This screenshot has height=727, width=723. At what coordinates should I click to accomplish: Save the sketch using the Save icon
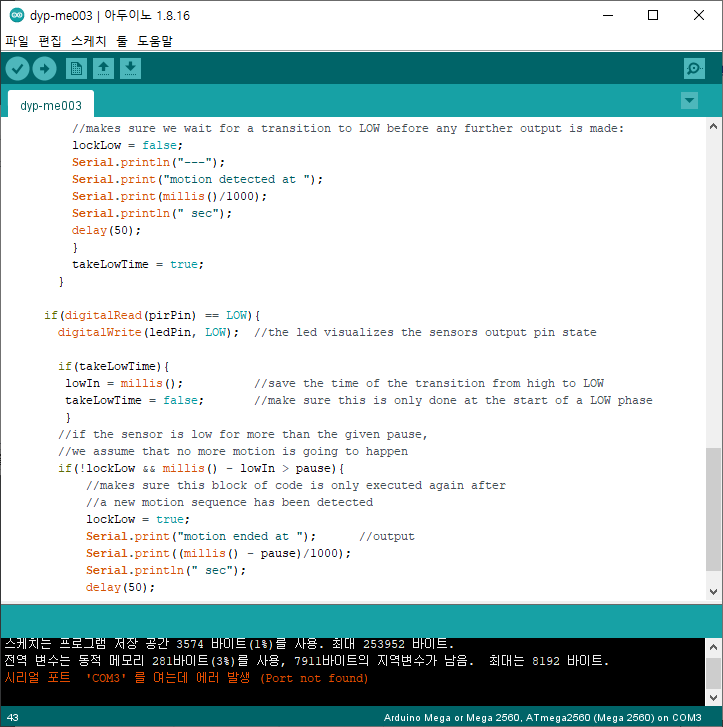click(x=130, y=69)
